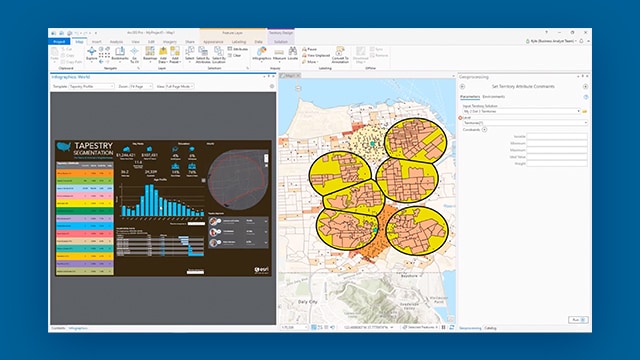Open the Level Territories dropdown
Image resolution: width=640 pixels, height=360 pixels.
tap(525, 123)
